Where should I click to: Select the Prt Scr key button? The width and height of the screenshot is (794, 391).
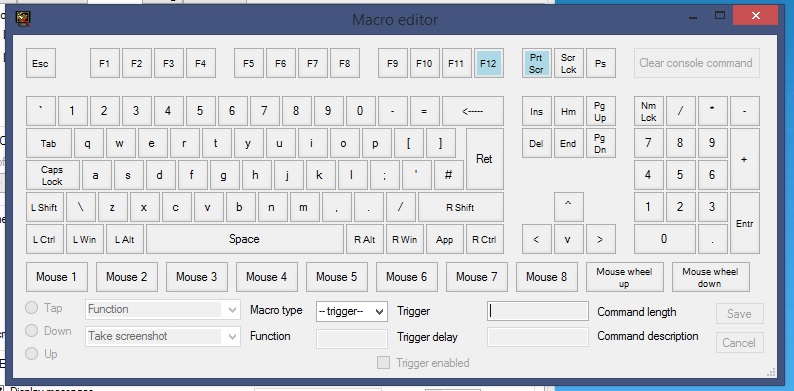pos(536,63)
